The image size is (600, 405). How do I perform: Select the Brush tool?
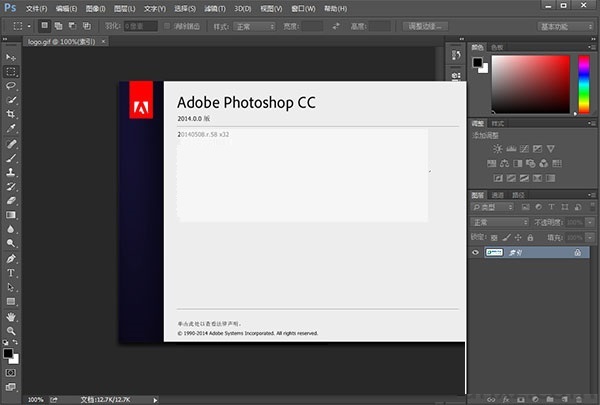click(x=11, y=158)
